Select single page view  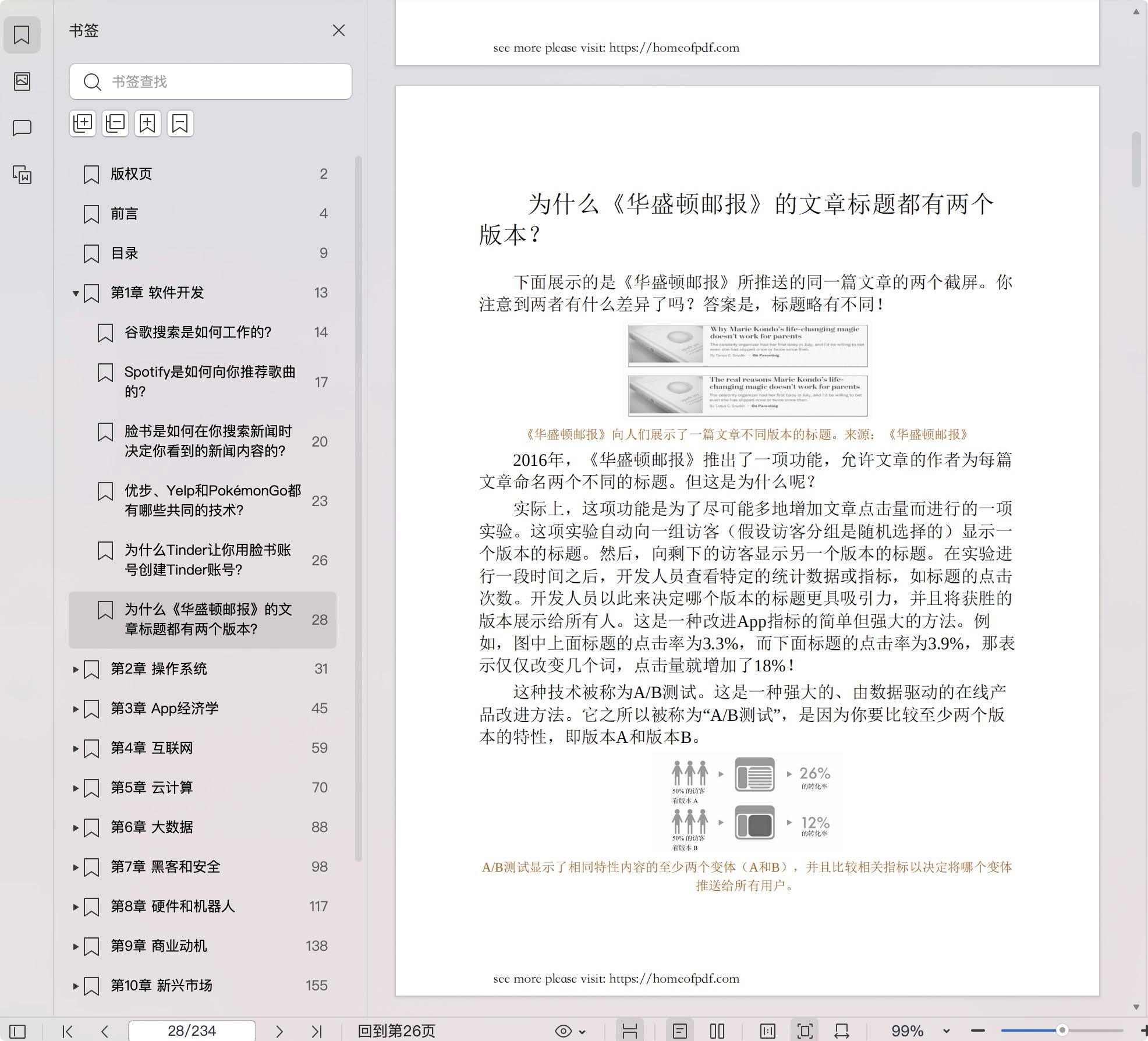679,1031
